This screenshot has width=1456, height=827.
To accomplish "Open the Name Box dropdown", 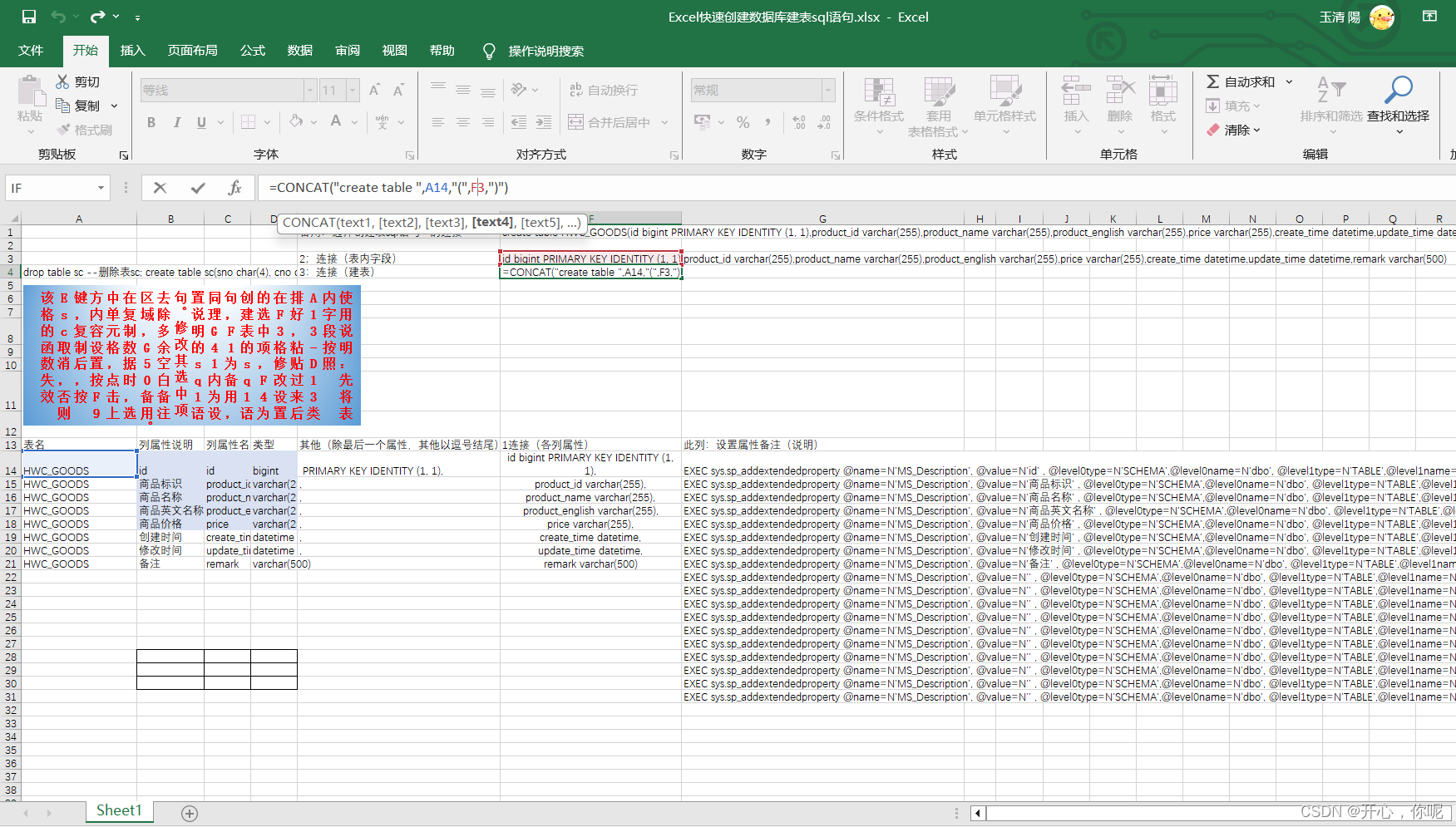I will [101, 188].
